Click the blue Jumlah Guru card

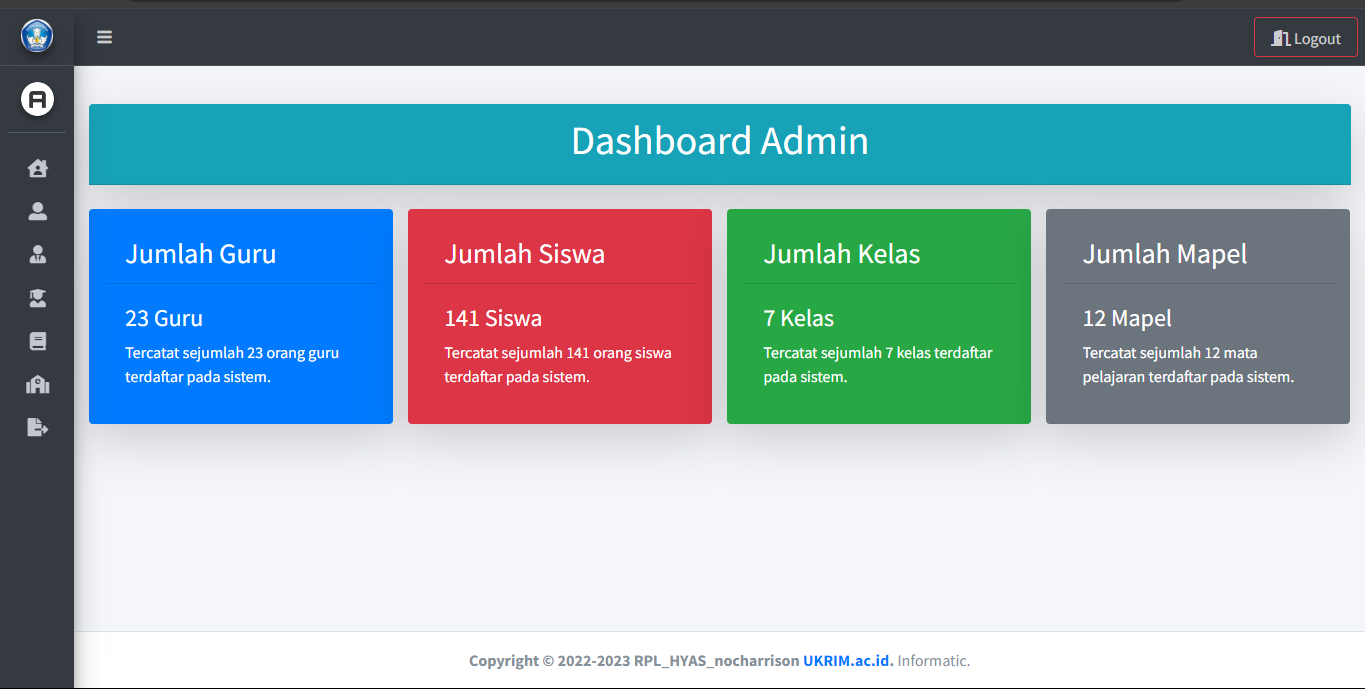(x=240, y=316)
